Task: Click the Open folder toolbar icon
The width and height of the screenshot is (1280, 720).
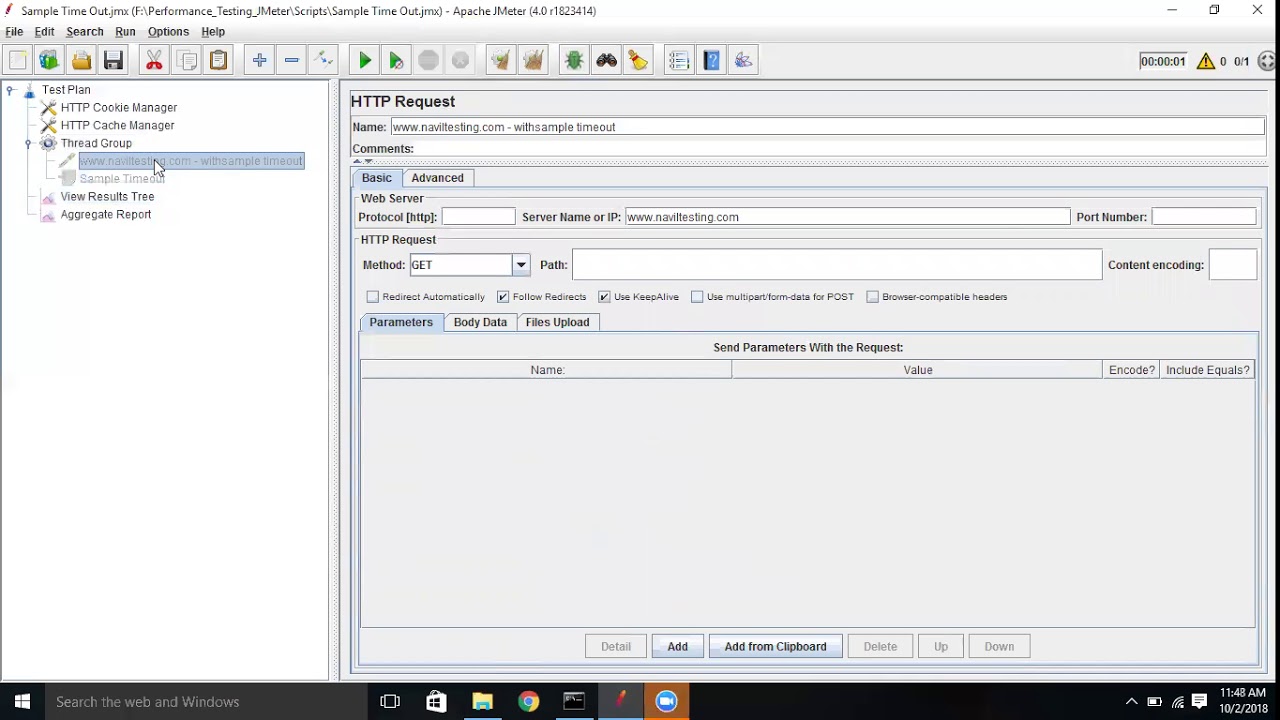Action: click(81, 61)
